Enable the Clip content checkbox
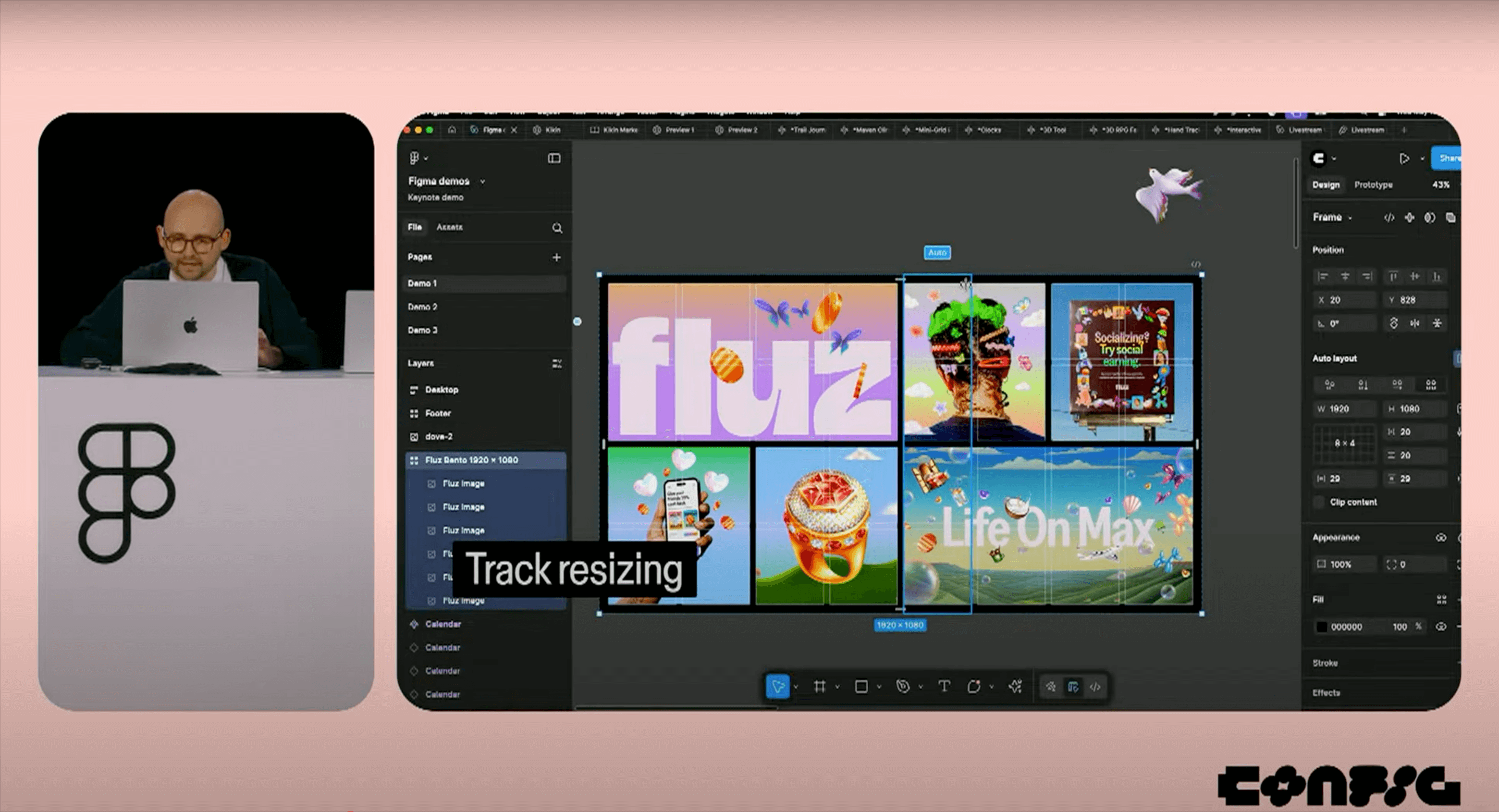Screen dimensions: 1499x812 [1319, 502]
